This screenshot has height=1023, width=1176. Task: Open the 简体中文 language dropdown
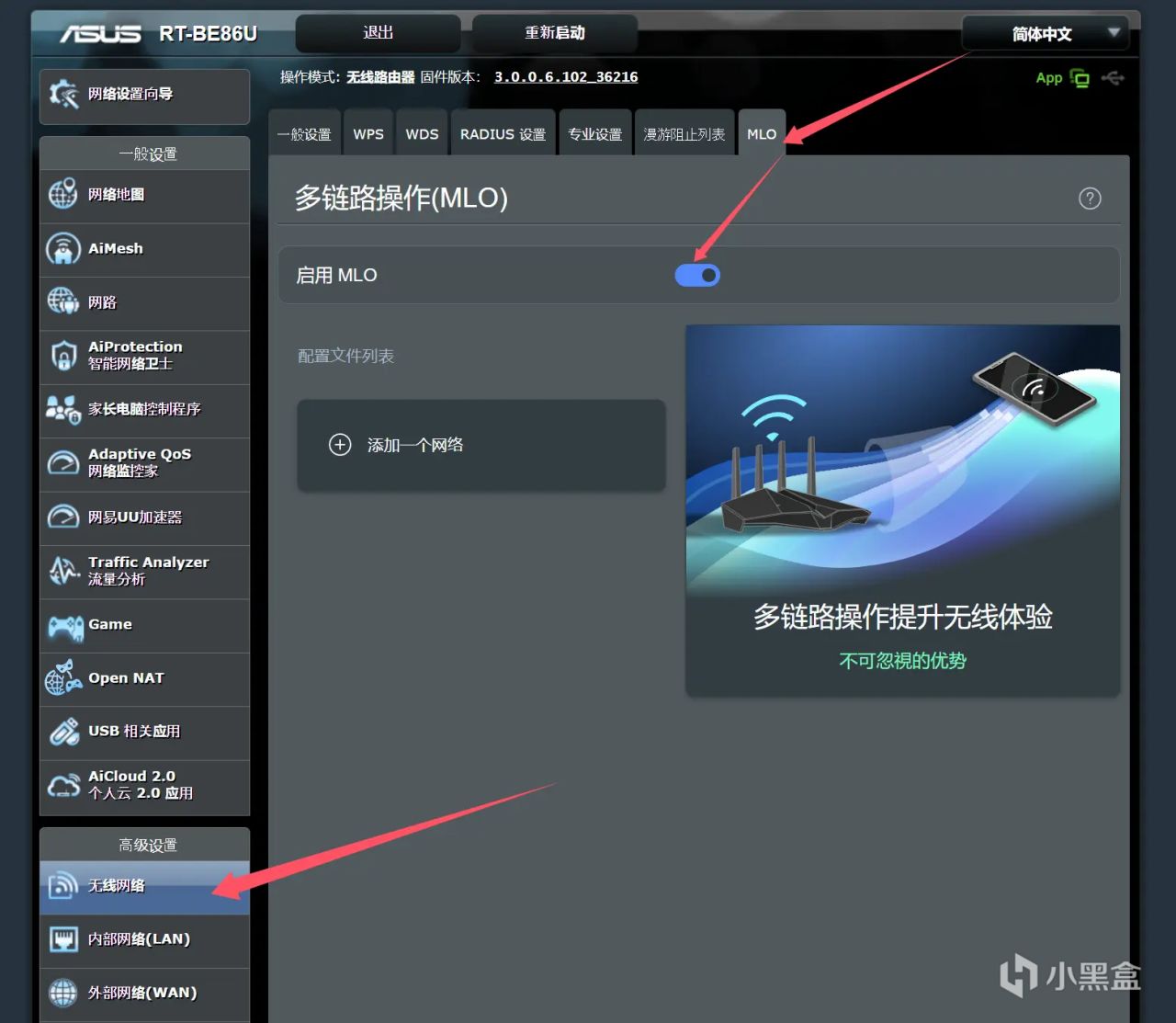pyautogui.click(x=1046, y=34)
